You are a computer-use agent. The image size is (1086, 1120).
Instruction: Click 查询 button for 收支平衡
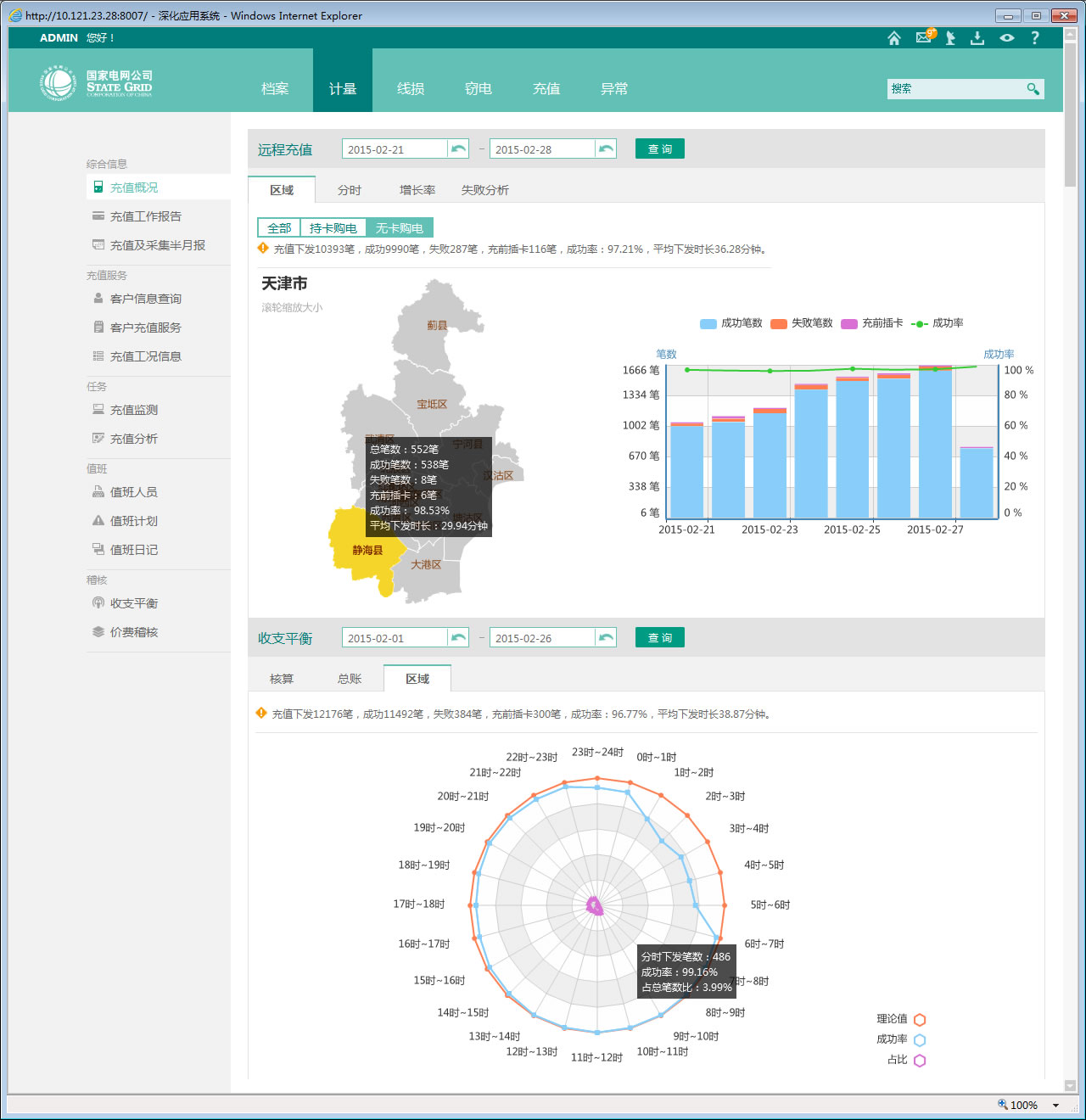point(660,638)
